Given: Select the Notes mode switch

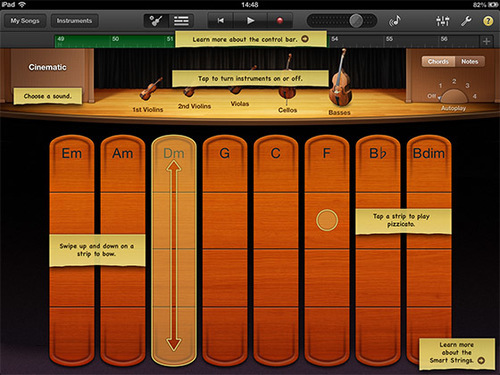Looking at the screenshot, I should pos(470,62).
